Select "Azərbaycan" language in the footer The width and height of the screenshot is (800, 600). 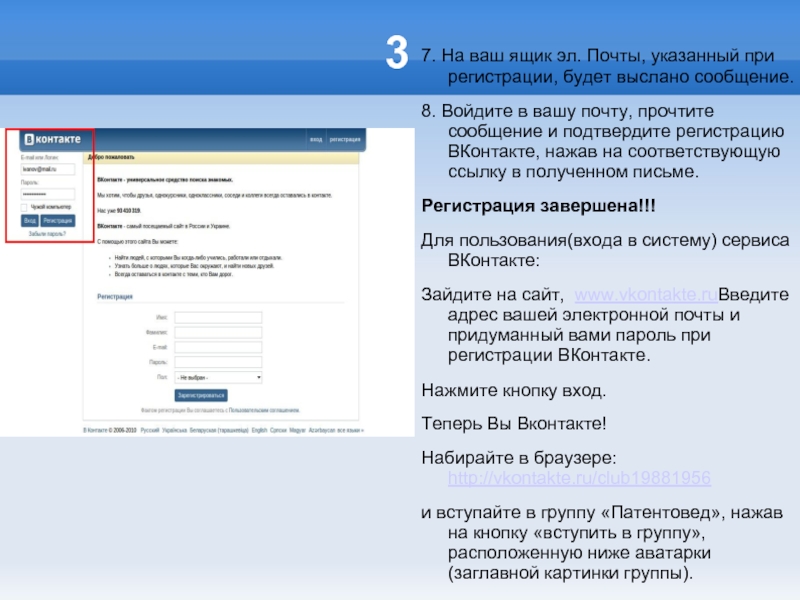[322, 430]
